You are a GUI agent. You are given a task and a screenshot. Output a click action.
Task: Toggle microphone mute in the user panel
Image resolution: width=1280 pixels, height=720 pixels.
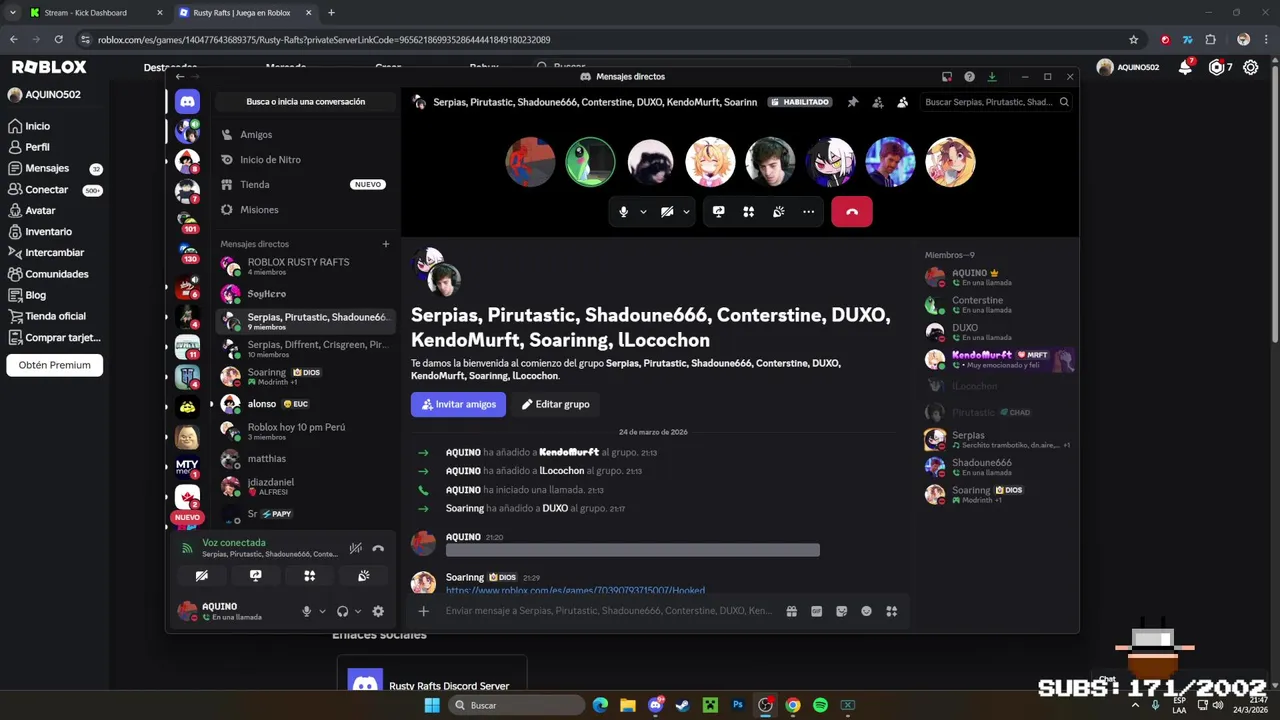(x=307, y=611)
